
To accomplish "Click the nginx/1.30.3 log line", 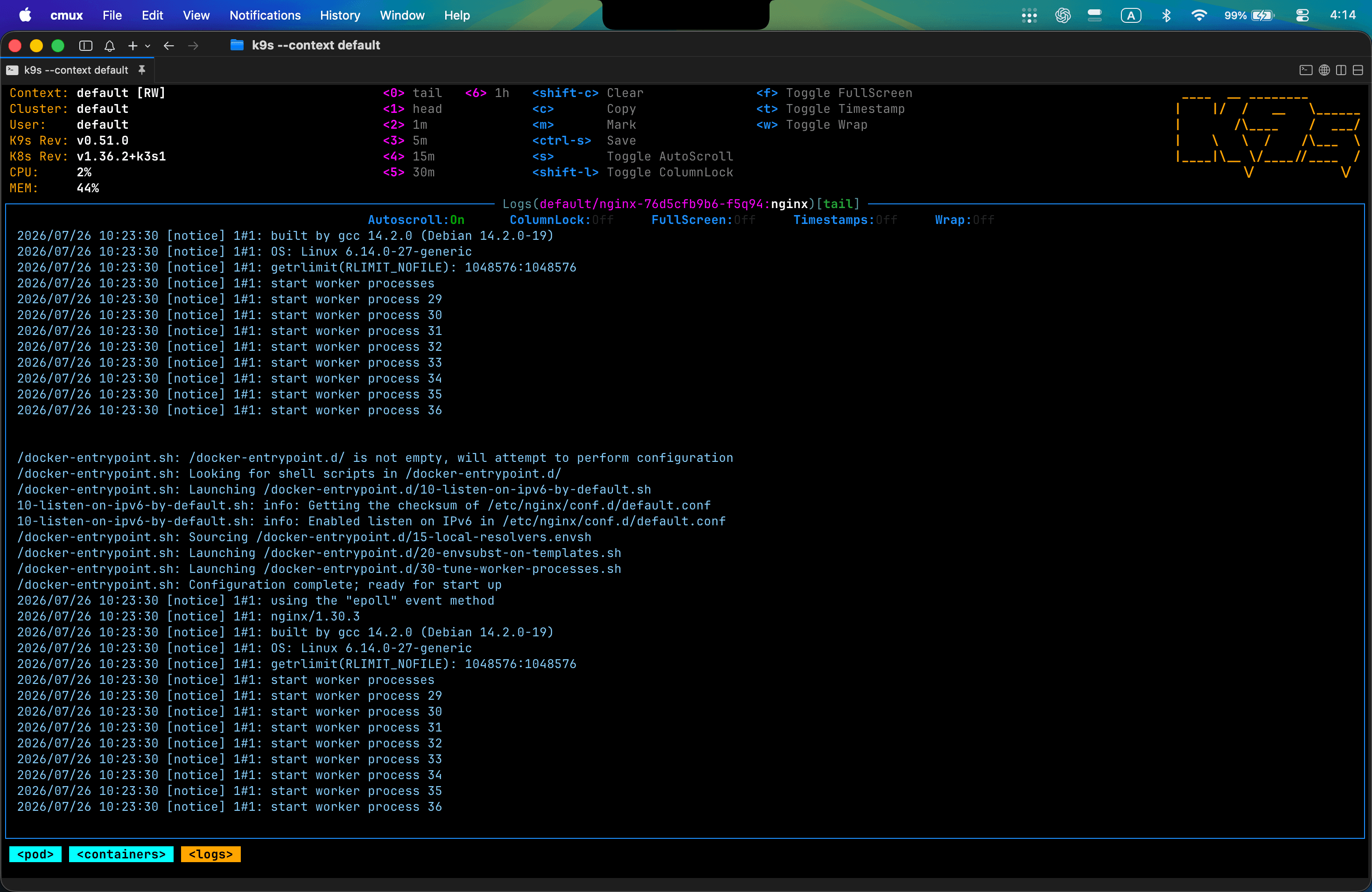I will point(189,616).
